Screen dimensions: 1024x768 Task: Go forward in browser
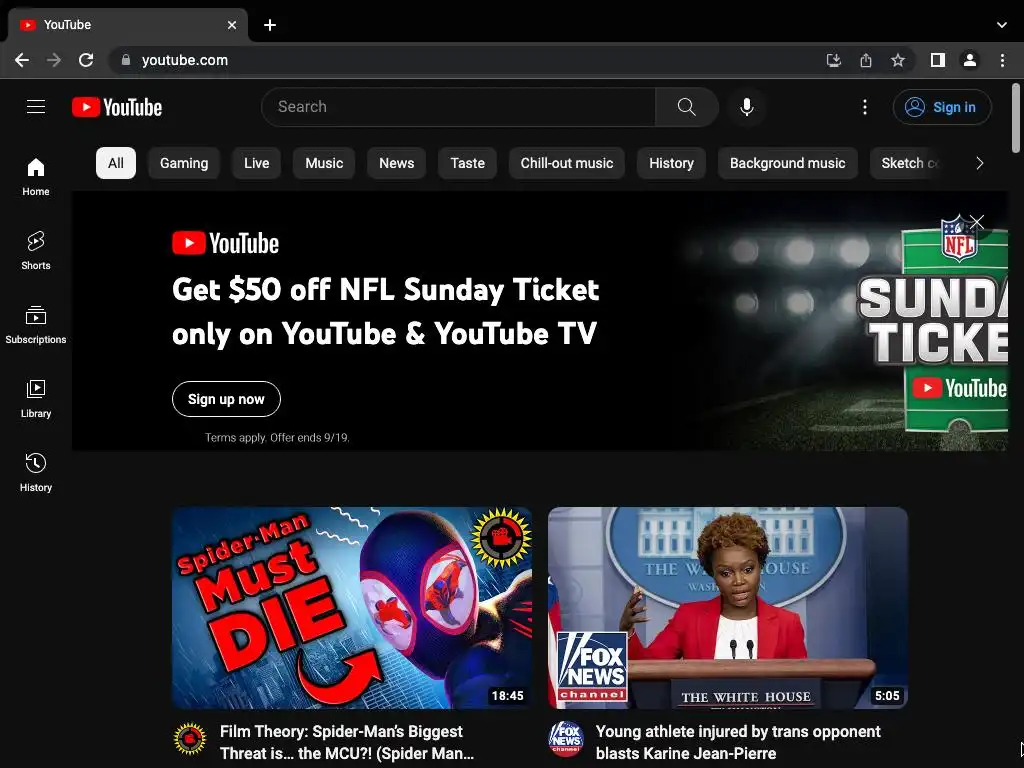(54, 60)
